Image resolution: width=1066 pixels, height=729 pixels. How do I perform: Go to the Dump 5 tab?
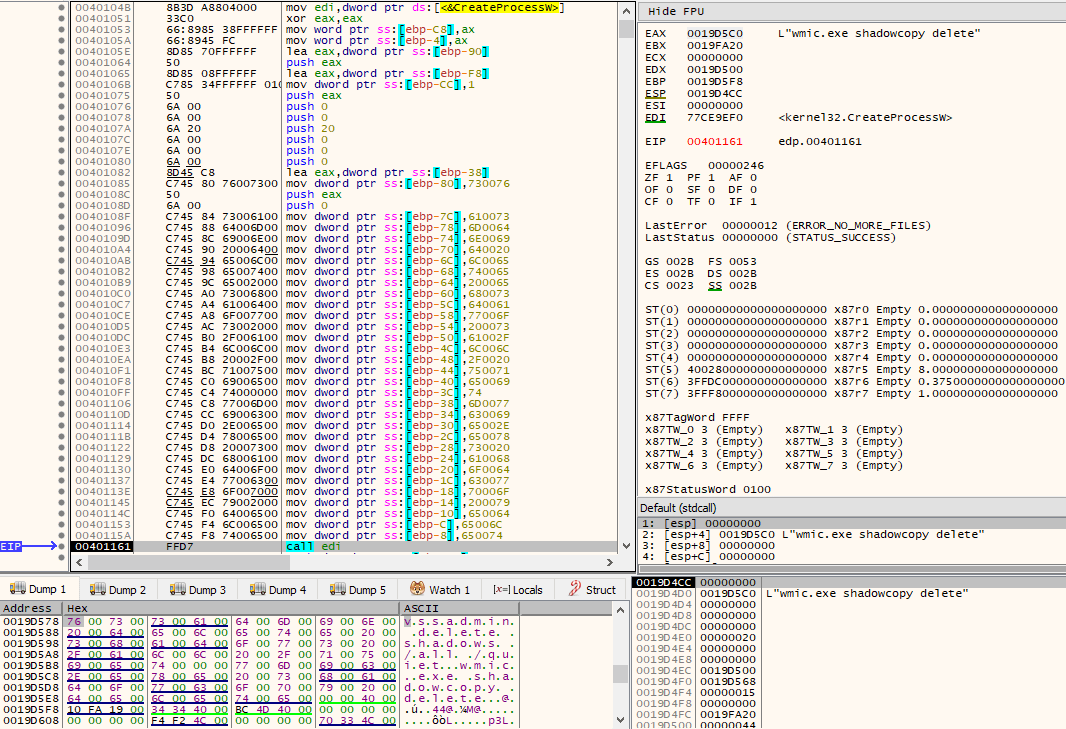click(x=358, y=590)
